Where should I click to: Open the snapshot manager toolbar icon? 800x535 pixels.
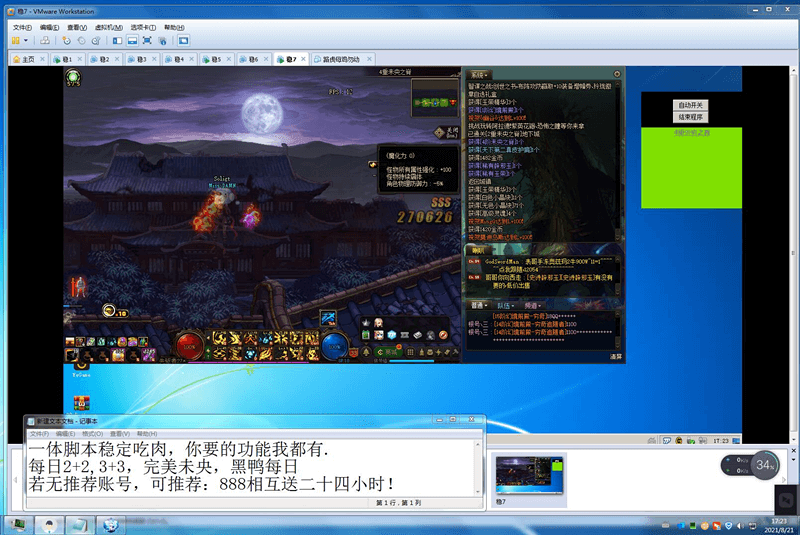click(x=95, y=40)
